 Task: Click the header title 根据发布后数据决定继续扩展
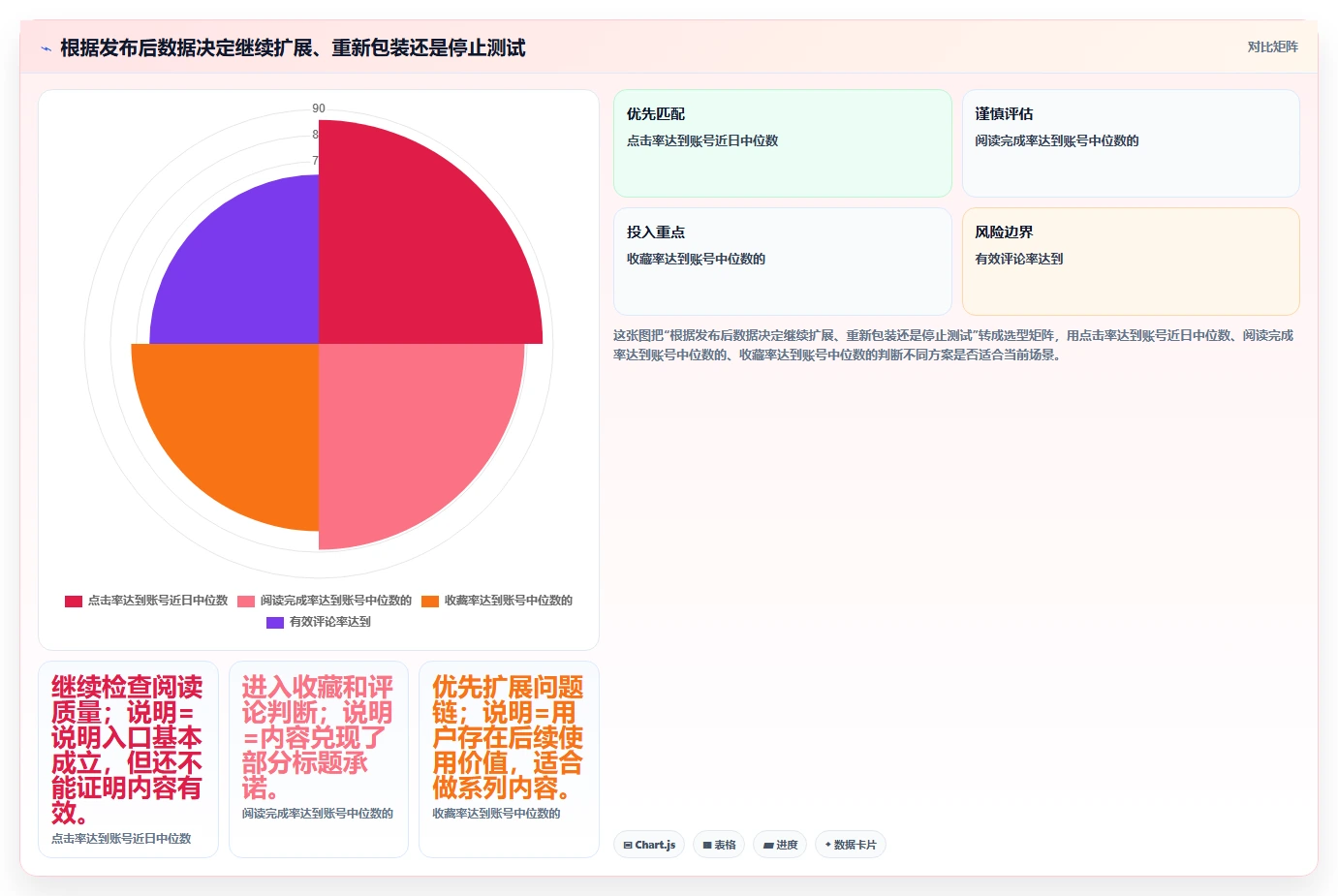point(293,48)
